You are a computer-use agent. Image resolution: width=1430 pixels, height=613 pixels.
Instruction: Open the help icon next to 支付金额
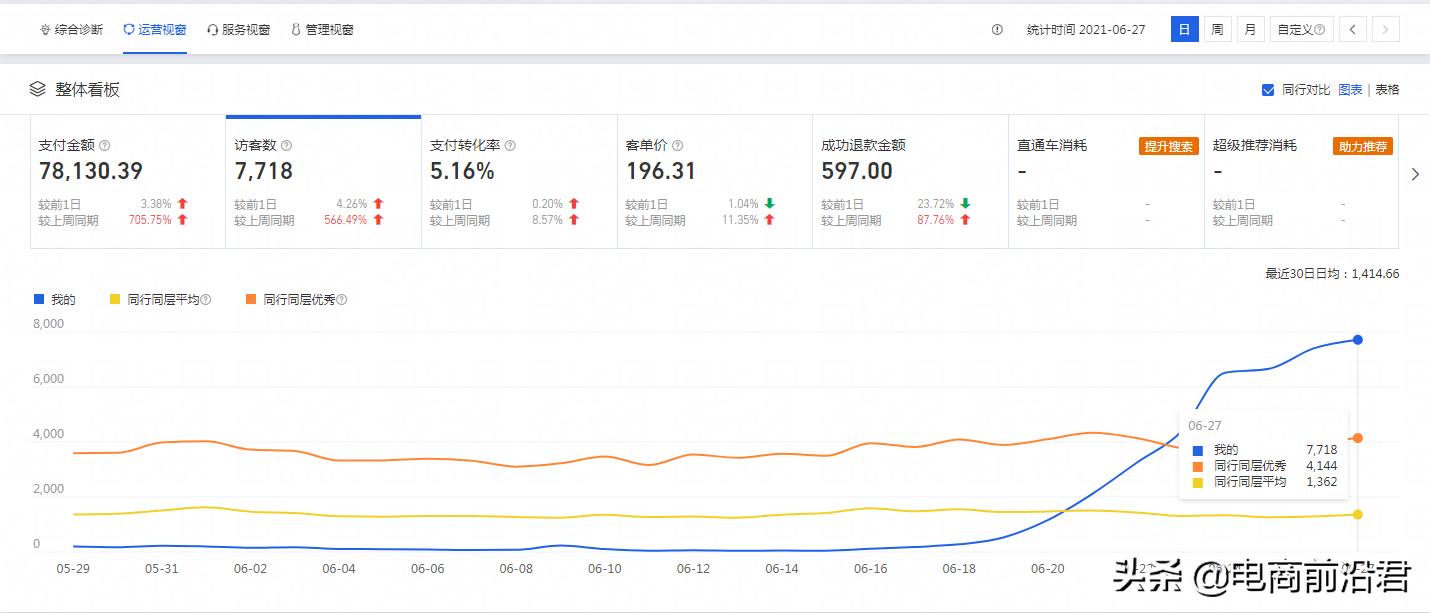[105, 145]
